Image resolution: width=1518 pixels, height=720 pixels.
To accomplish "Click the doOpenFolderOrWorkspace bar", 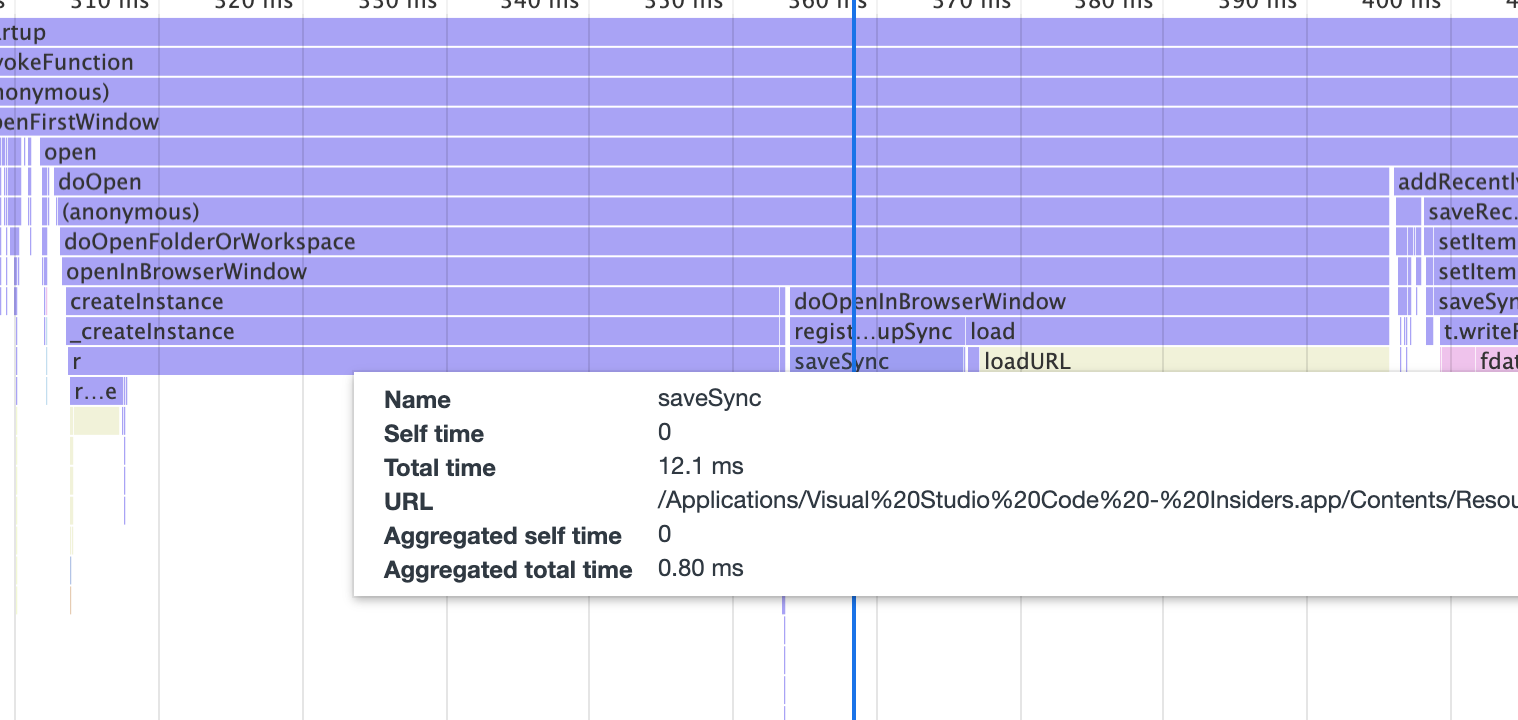I will [724, 242].
